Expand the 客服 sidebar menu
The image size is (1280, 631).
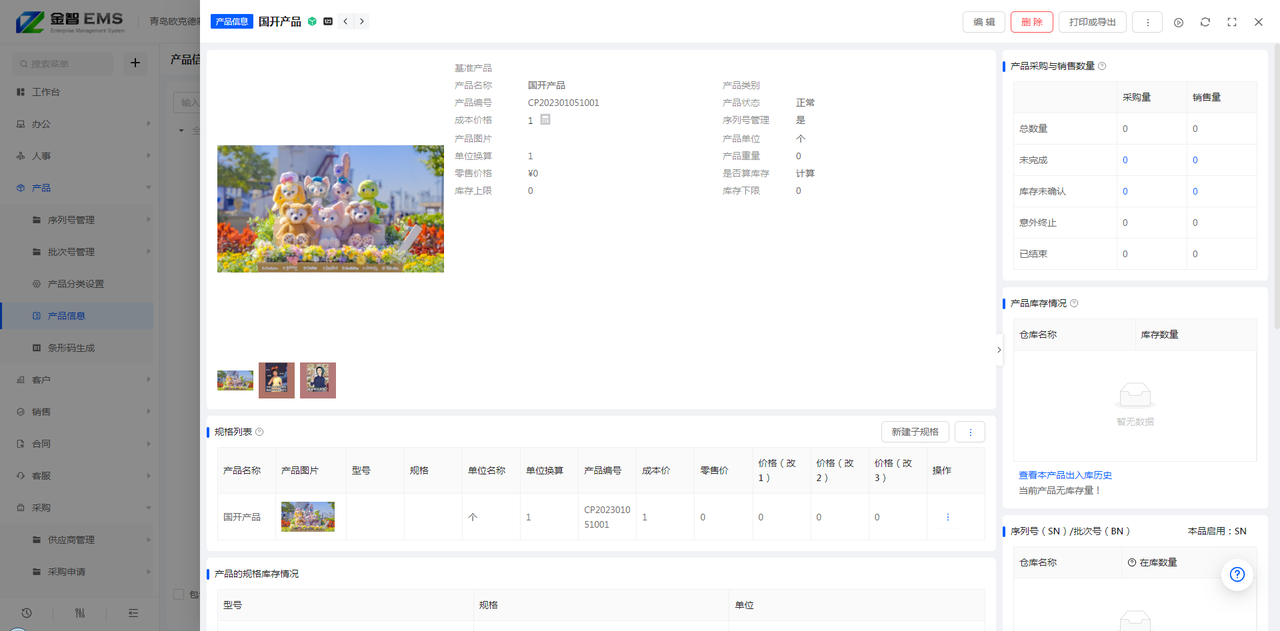77,476
